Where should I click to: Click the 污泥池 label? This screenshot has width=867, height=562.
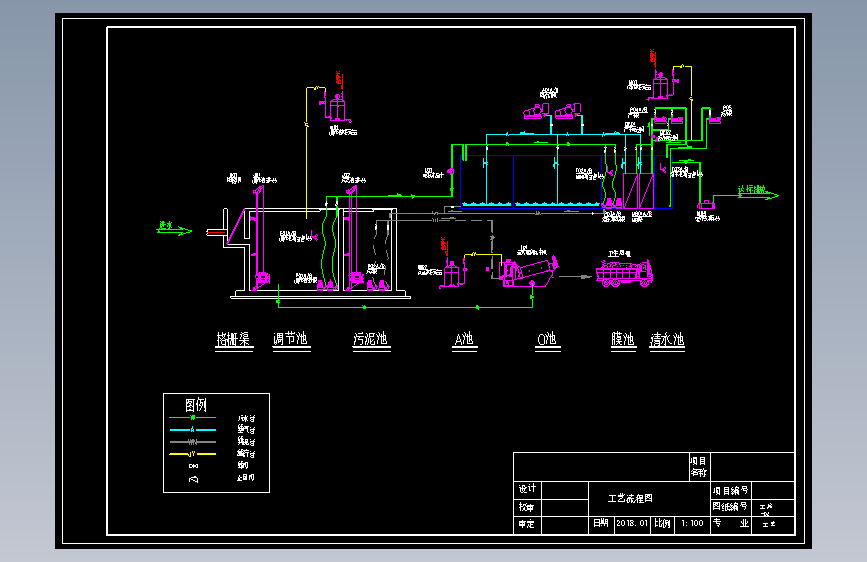tap(371, 339)
